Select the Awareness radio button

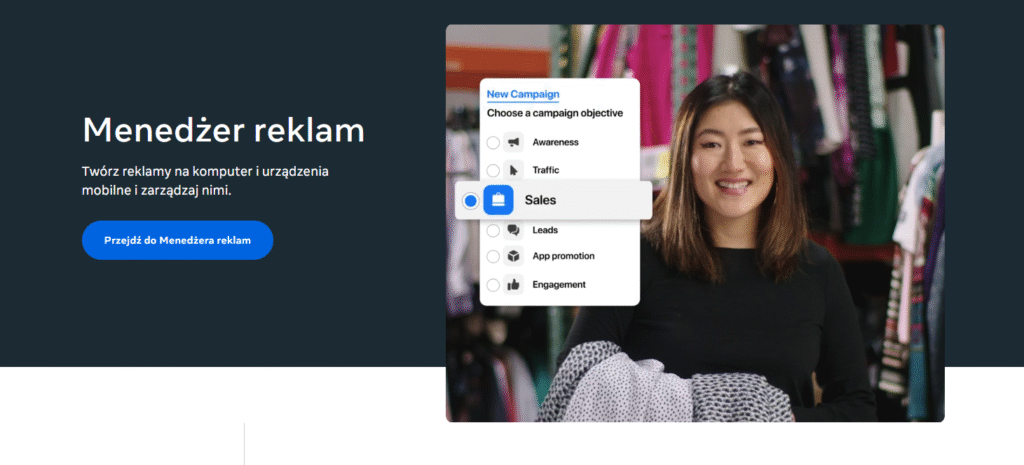pyautogui.click(x=493, y=143)
